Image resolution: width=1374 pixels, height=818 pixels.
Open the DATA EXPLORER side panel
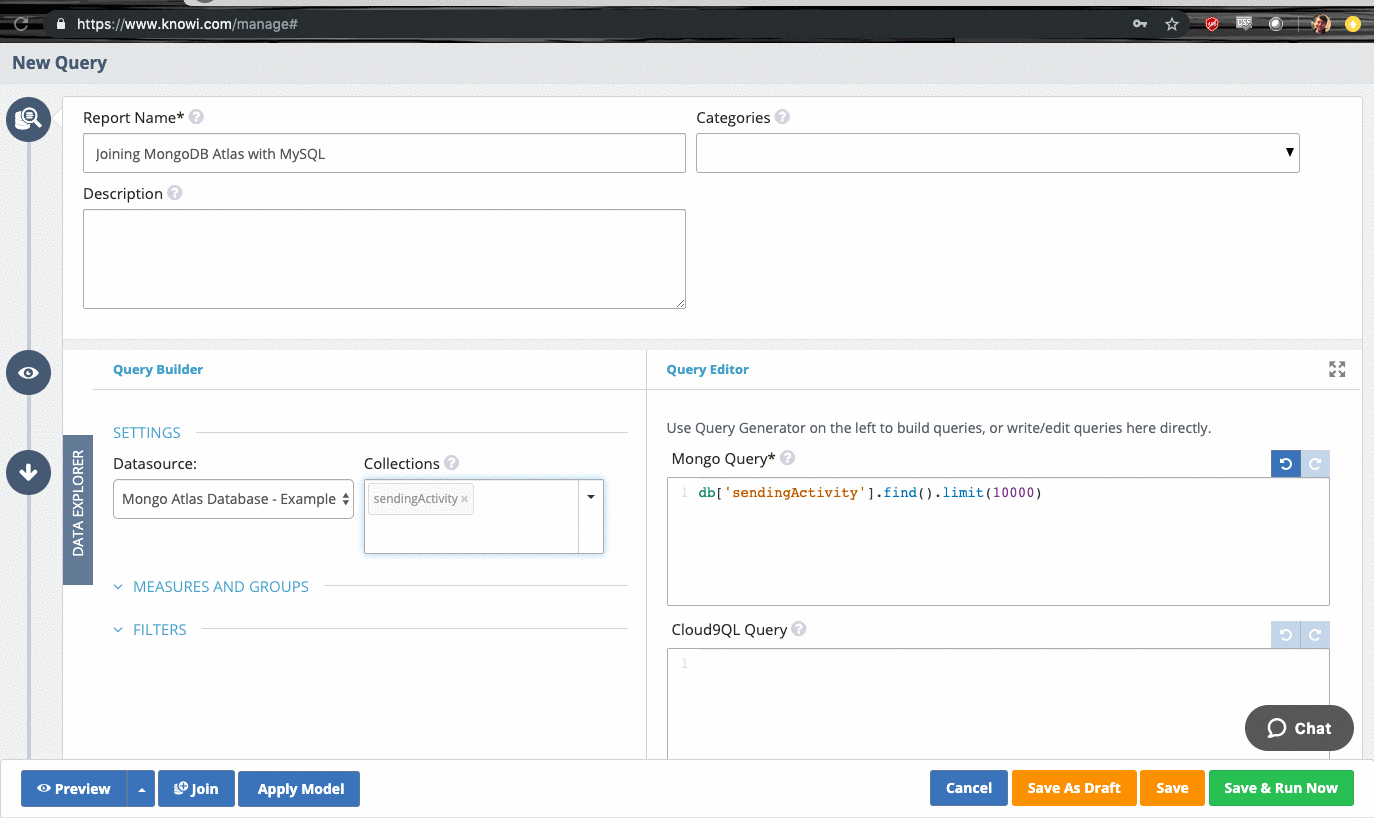pyautogui.click(x=78, y=510)
